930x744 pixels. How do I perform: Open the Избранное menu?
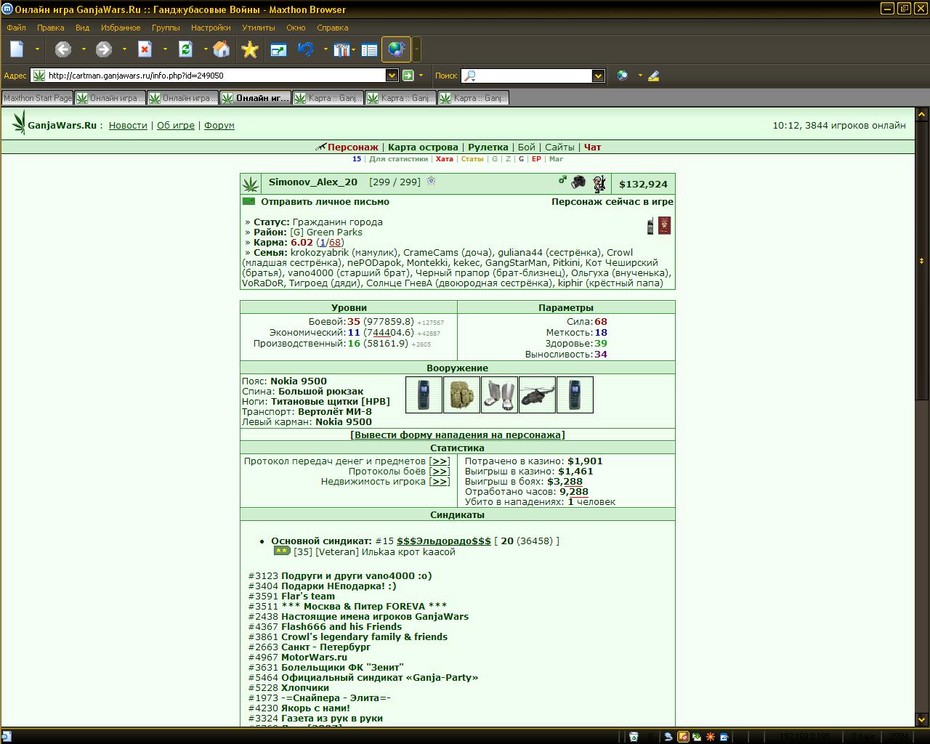coord(120,27)
